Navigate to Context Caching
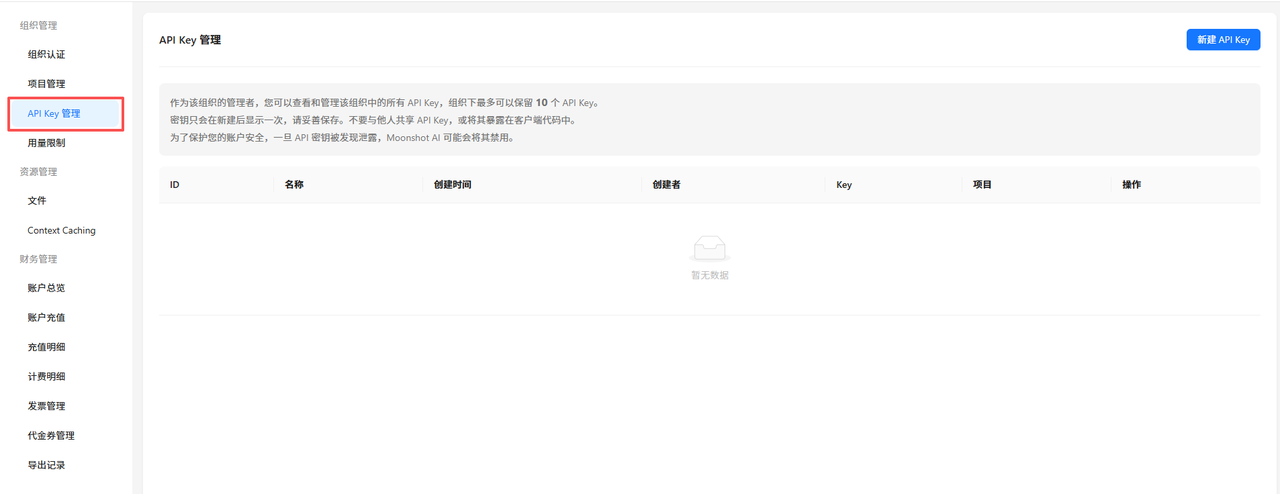Viewport: 1280px width, 494px height. point(61,231)
